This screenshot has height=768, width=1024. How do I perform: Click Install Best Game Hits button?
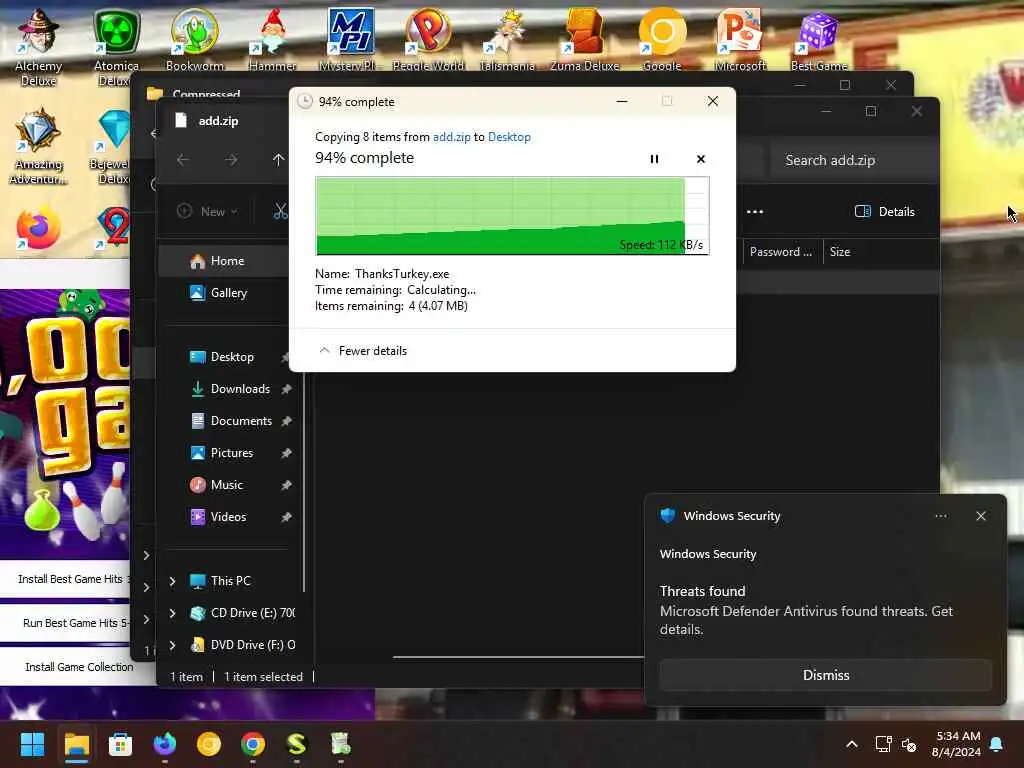pyautogui.click(x=65, y=579)
